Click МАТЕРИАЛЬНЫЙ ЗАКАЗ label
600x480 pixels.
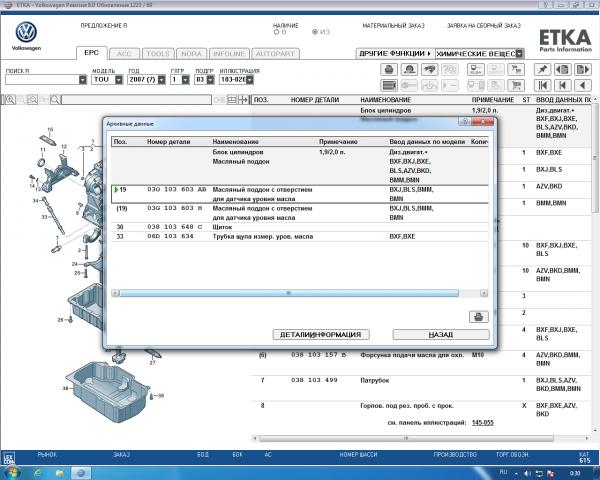coord(393,26)
